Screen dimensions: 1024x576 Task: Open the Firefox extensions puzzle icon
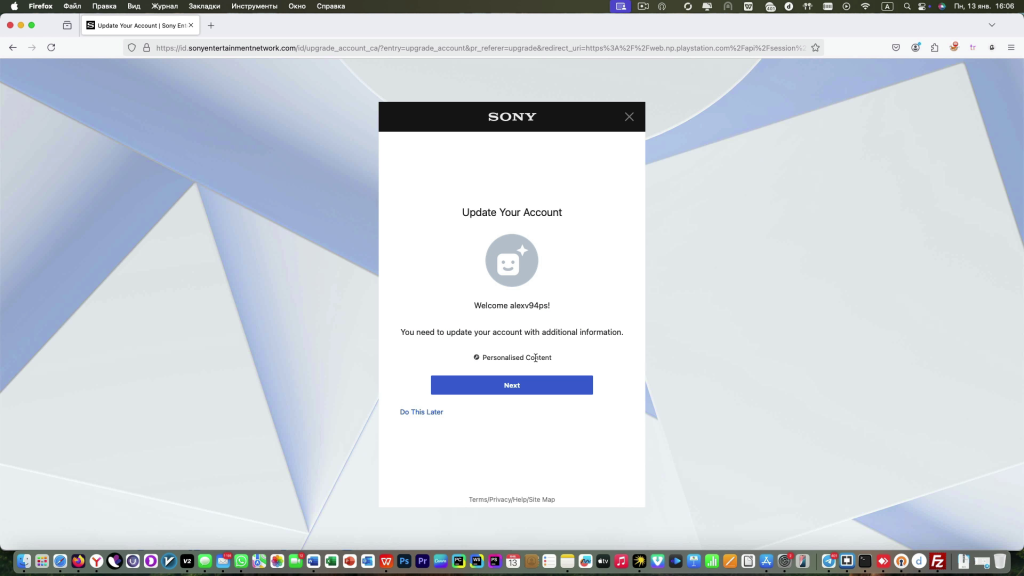(934, 47)
